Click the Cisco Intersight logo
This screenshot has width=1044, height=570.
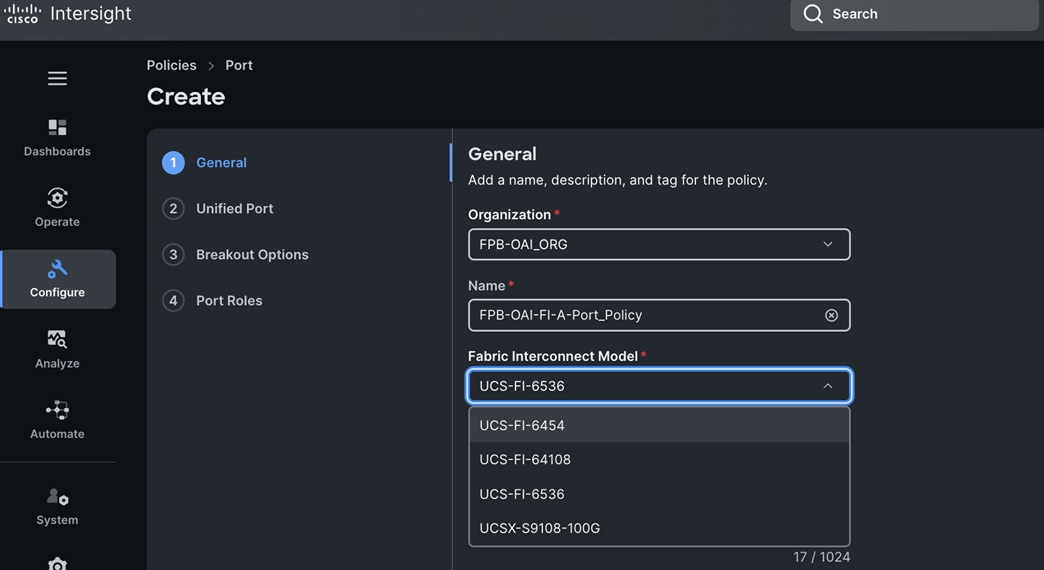(67, 13)
